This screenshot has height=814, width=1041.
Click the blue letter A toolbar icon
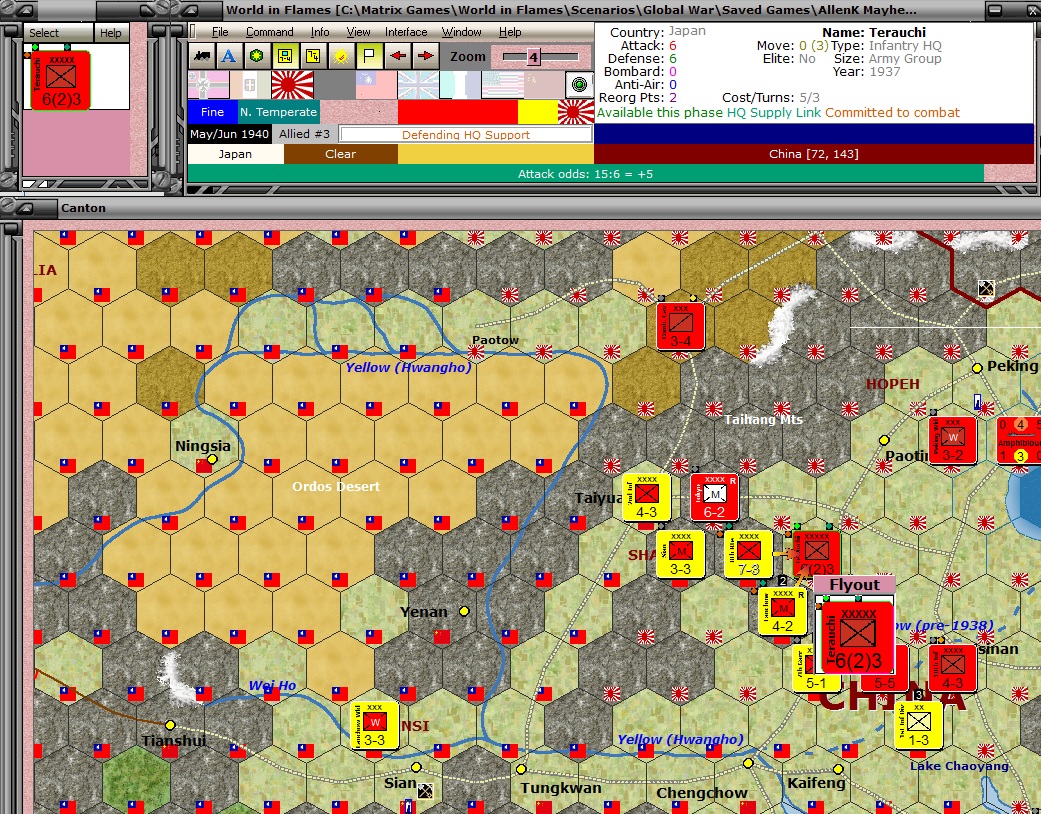[x=228, y=56]
